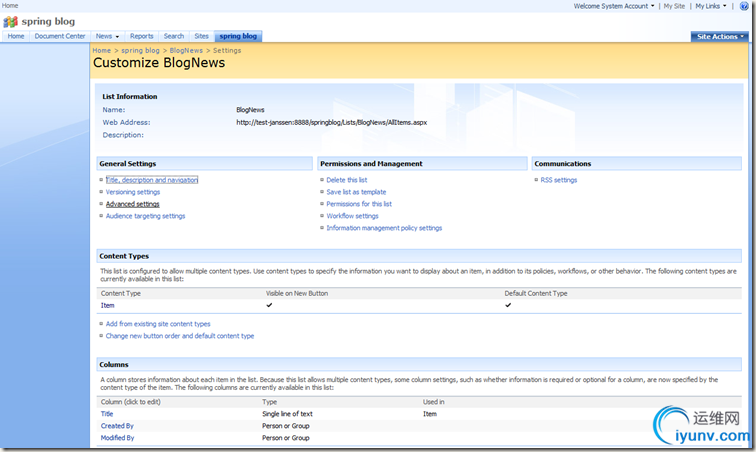Edit the Modified By column
Viewport: 756px width, 452px height.
(118, 438)
